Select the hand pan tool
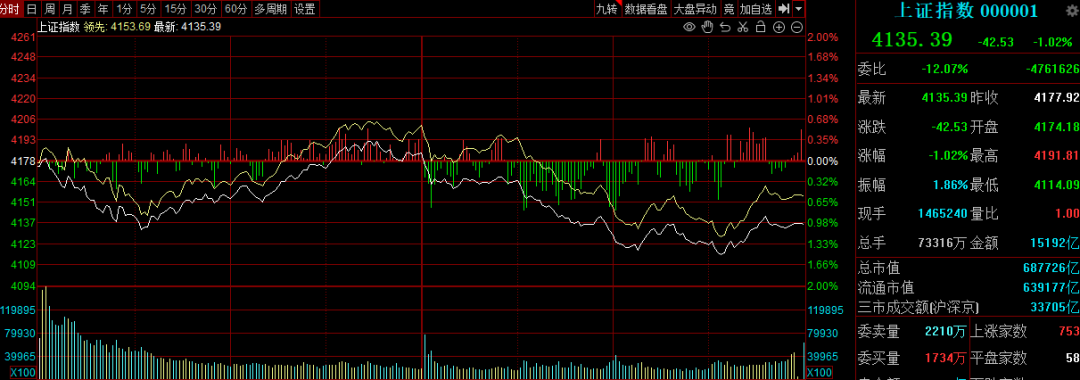 point(707,27)
